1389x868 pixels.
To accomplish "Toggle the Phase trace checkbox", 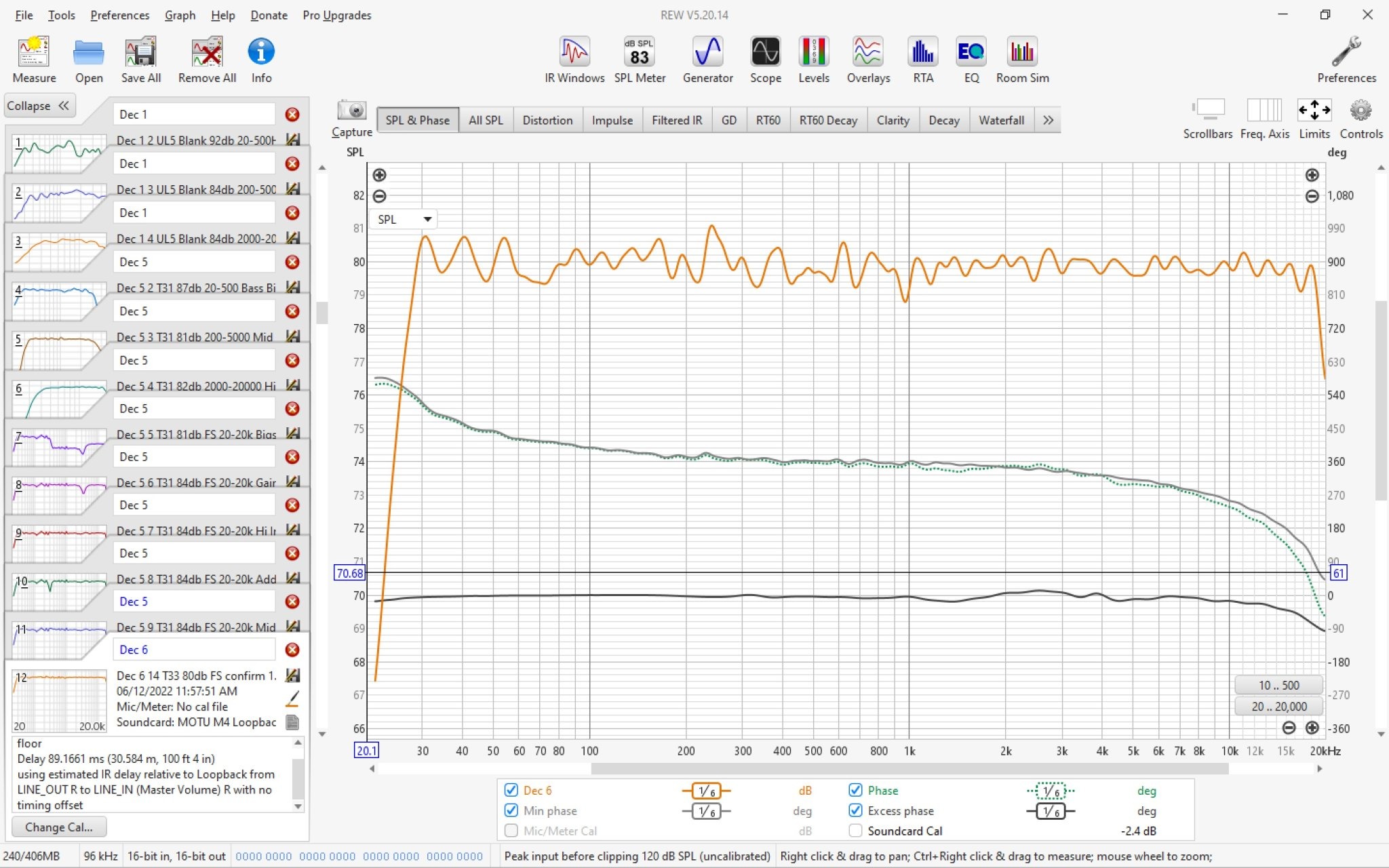I will coord(856,790).
